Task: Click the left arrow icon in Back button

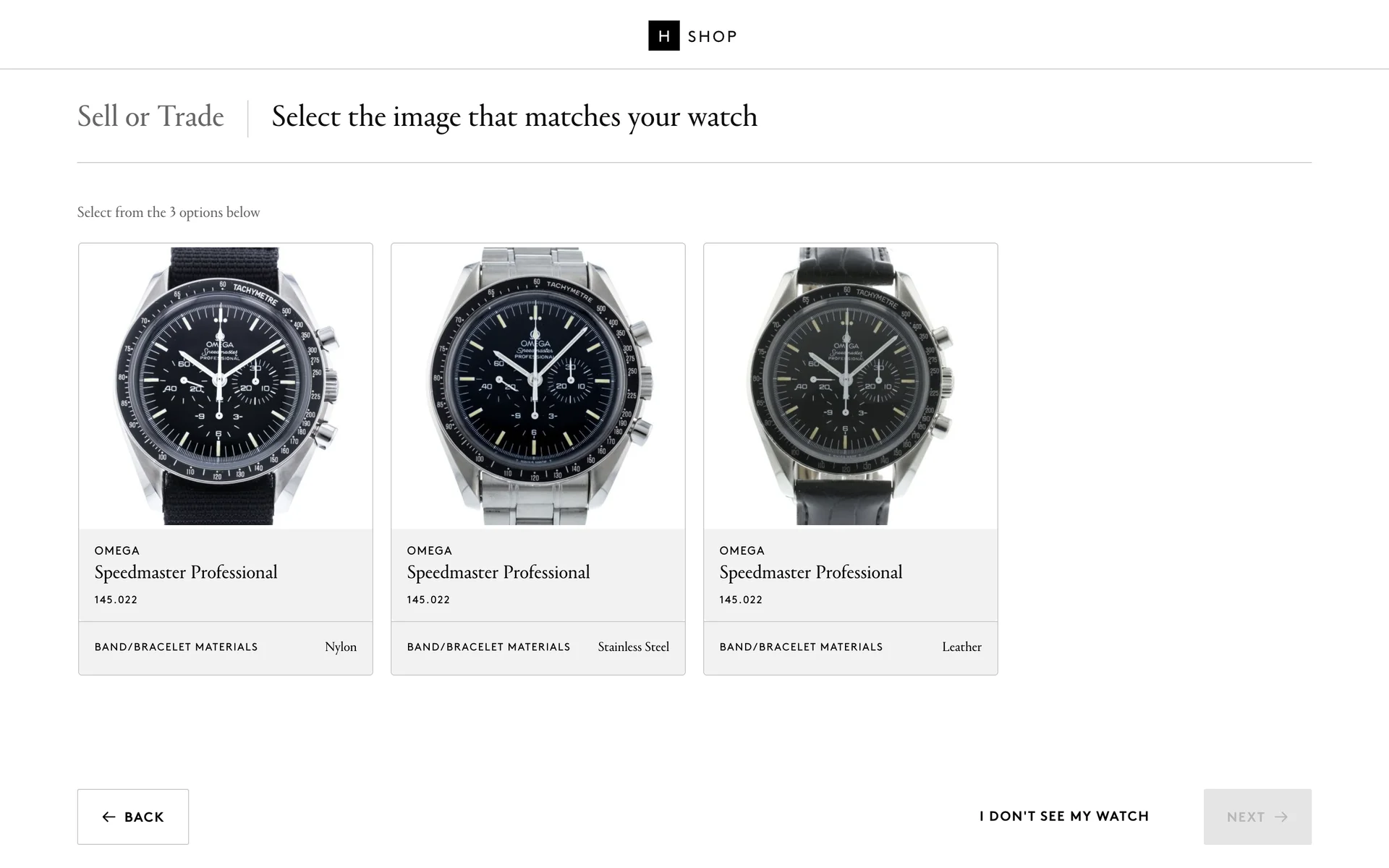Action: point(109,817)
